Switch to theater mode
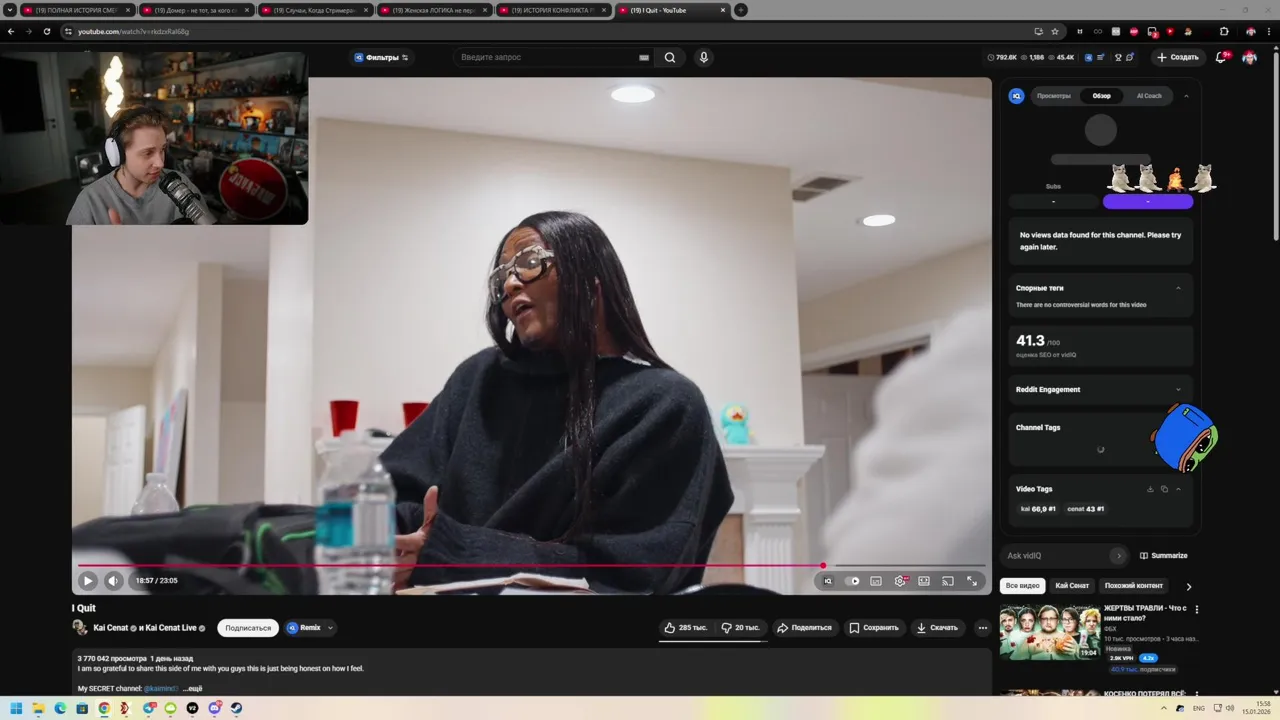Screen dimensions: 1280x720 [x=924, y=581]
